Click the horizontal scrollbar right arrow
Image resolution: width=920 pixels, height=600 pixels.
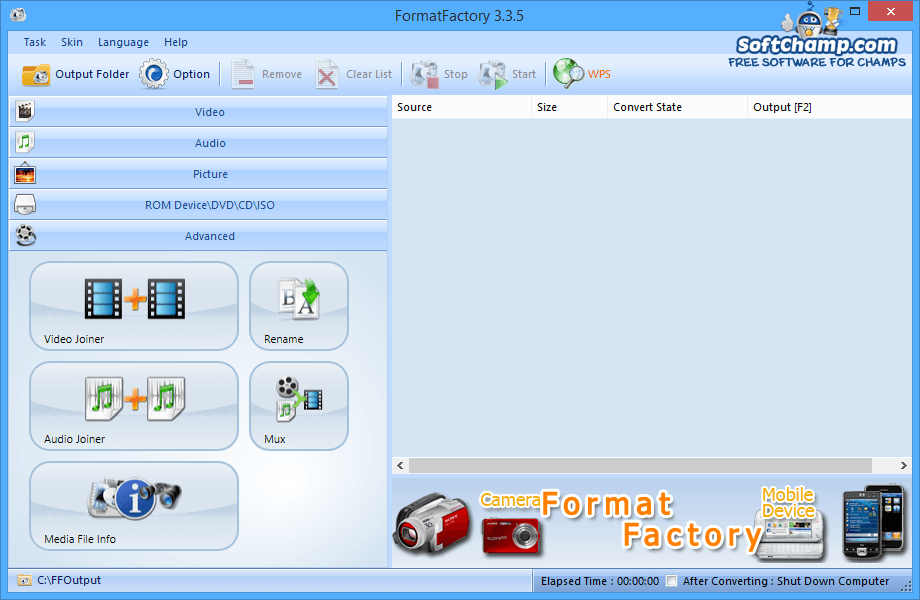point(904,465)
